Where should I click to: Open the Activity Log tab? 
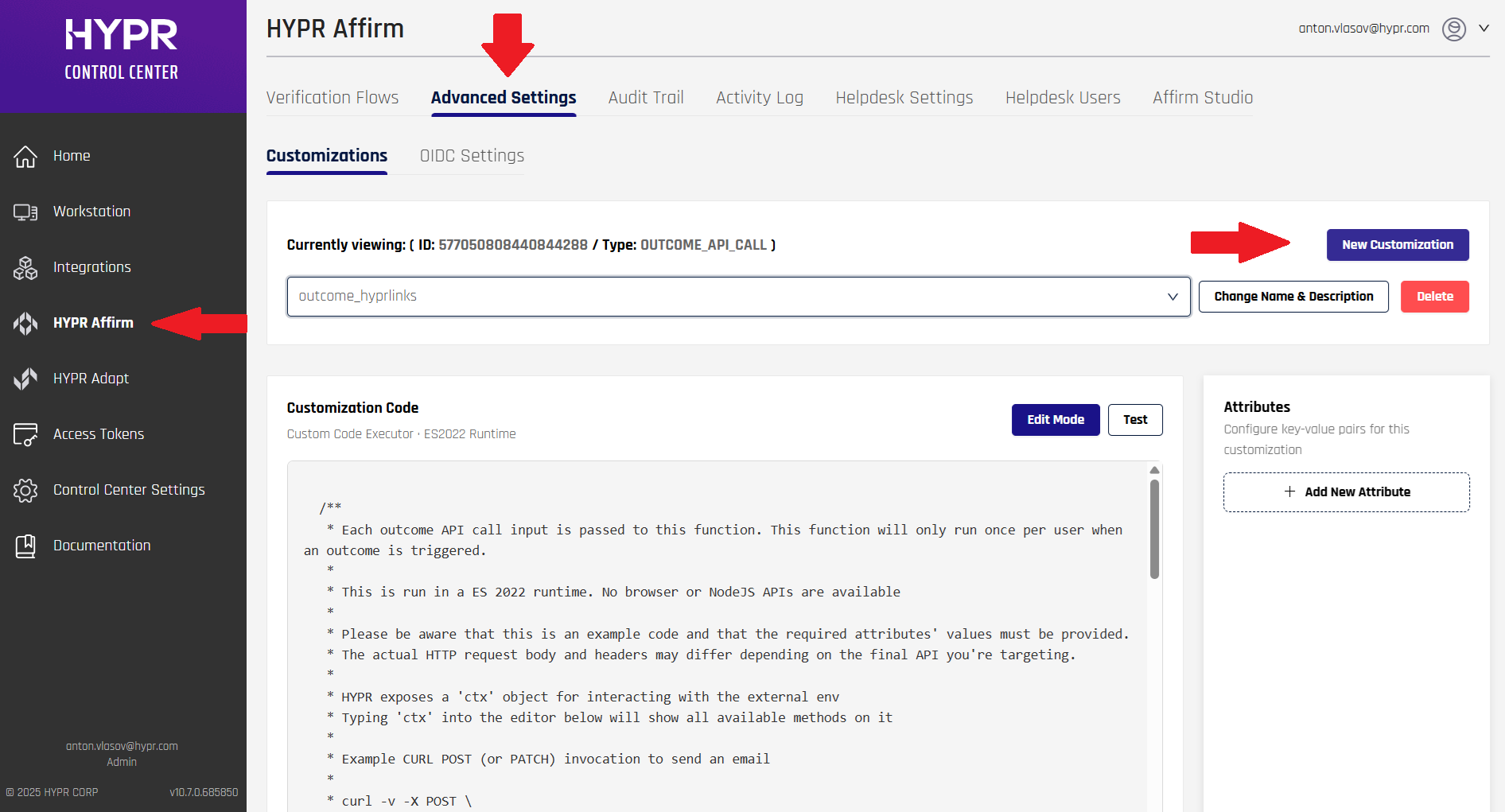point(760,97)
